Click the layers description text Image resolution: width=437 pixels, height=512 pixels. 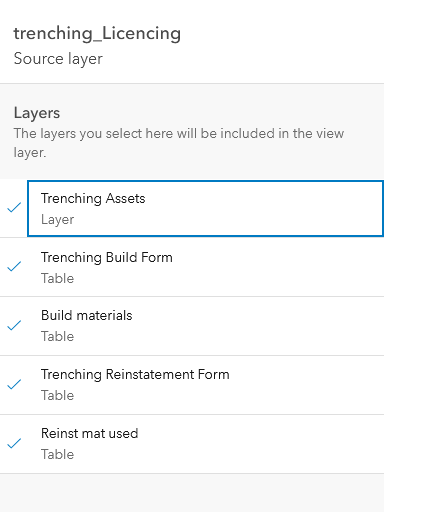click(x=179, y=143)
